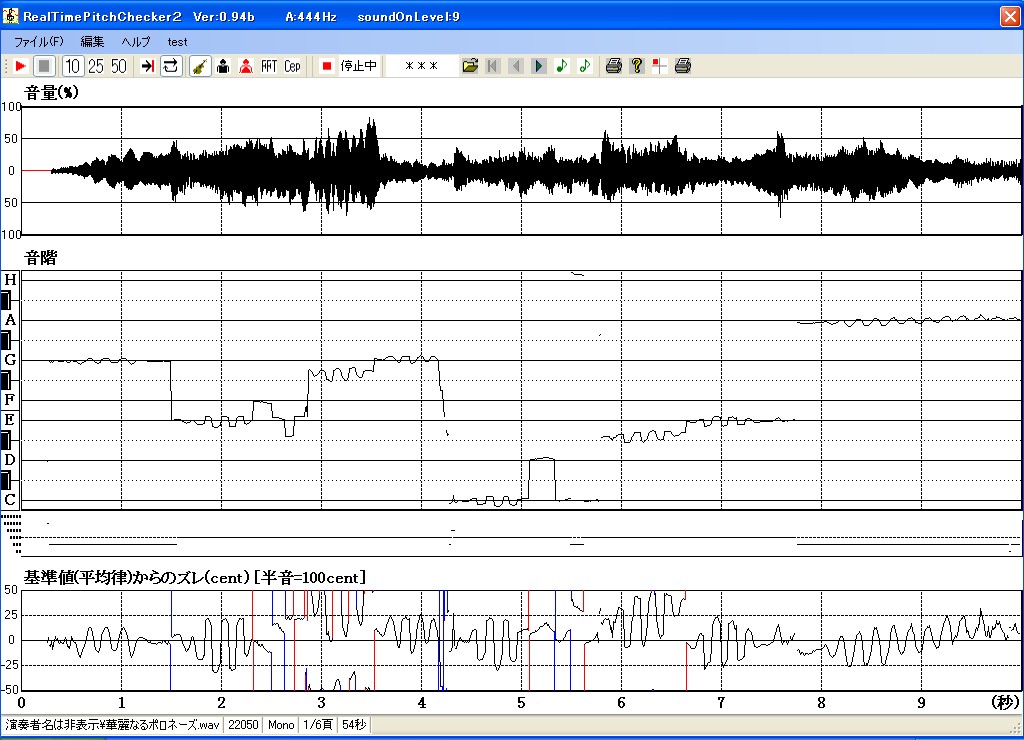This screenshot has width=1024, height=740.
Task: Click the red record square icon
Action: (x=327, y=66)
